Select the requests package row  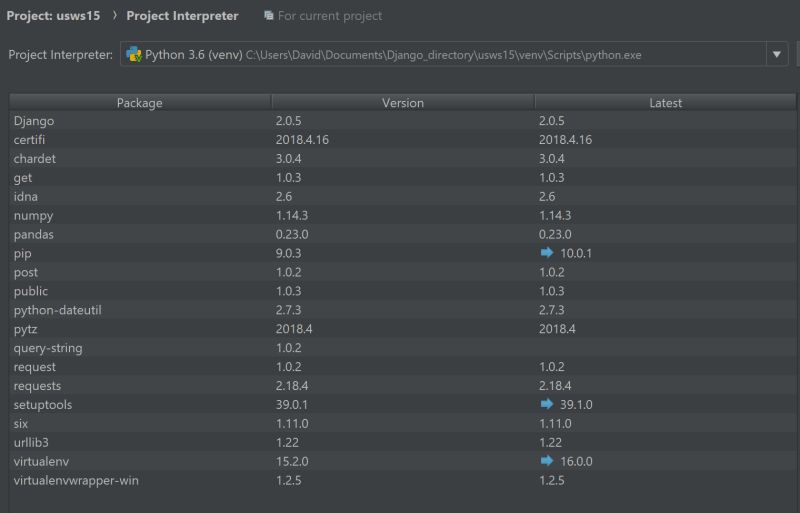(x=403, y=385)
